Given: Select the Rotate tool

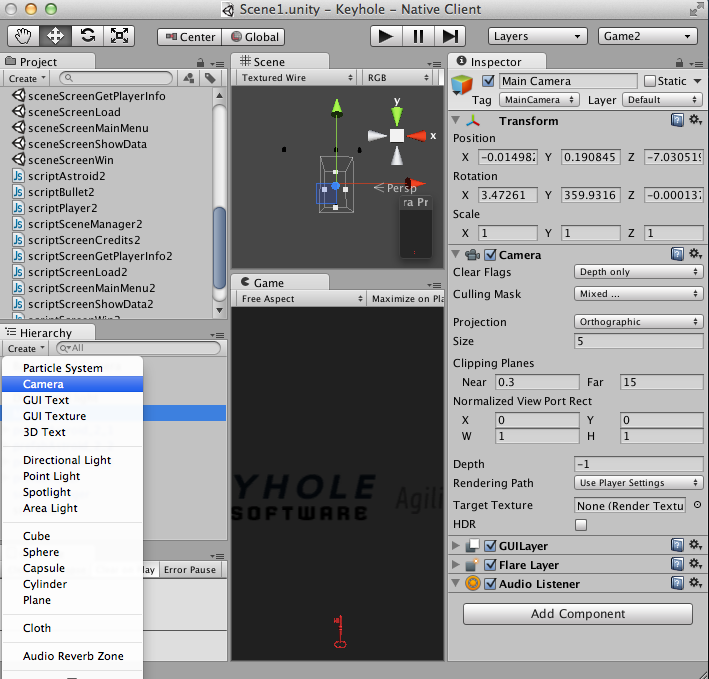Looking at the screenshot, I should tap(87, 36).
